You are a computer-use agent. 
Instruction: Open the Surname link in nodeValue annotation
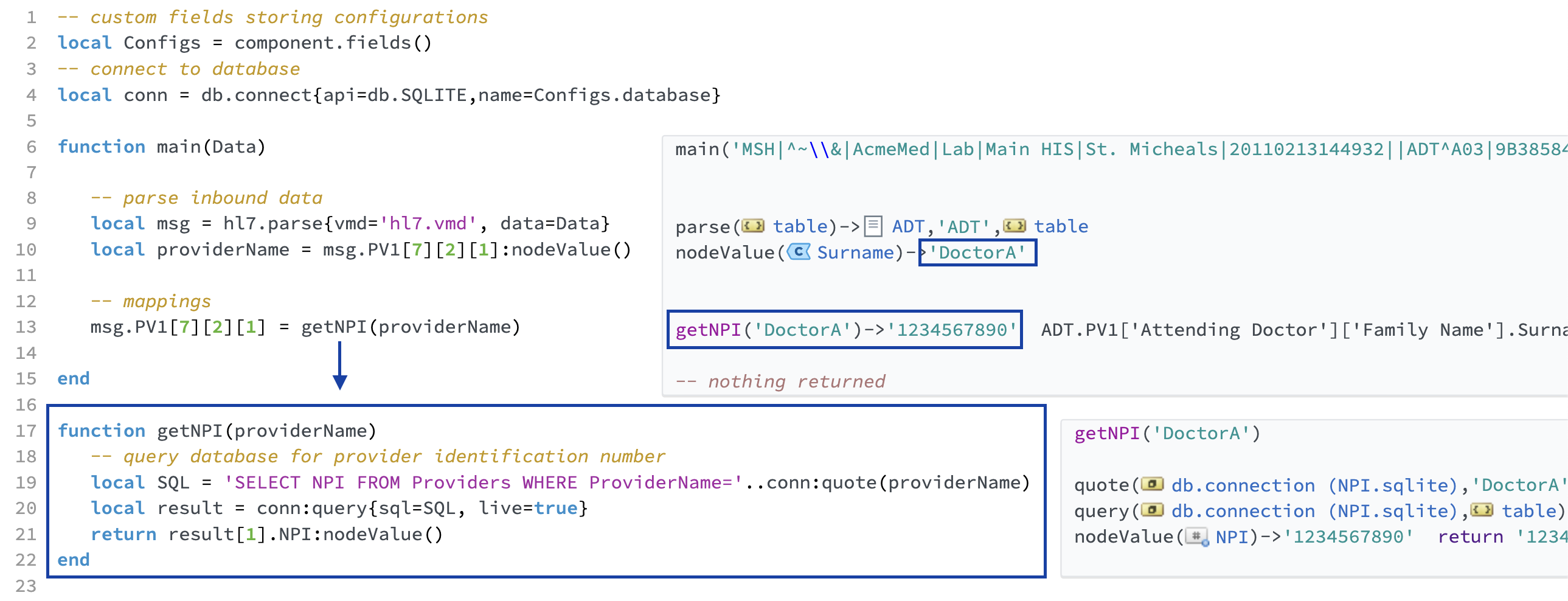coord(855,252)
